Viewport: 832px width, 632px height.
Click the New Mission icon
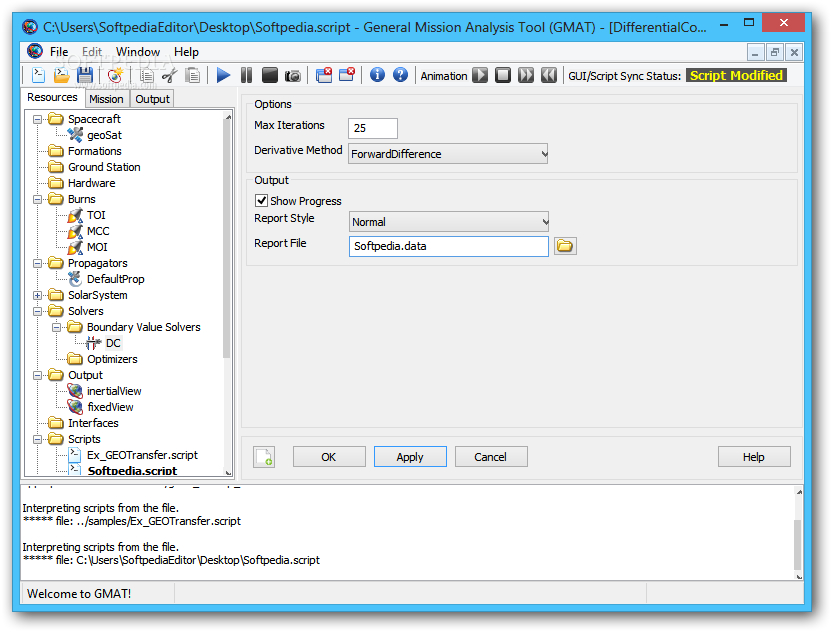coord(115,75)
